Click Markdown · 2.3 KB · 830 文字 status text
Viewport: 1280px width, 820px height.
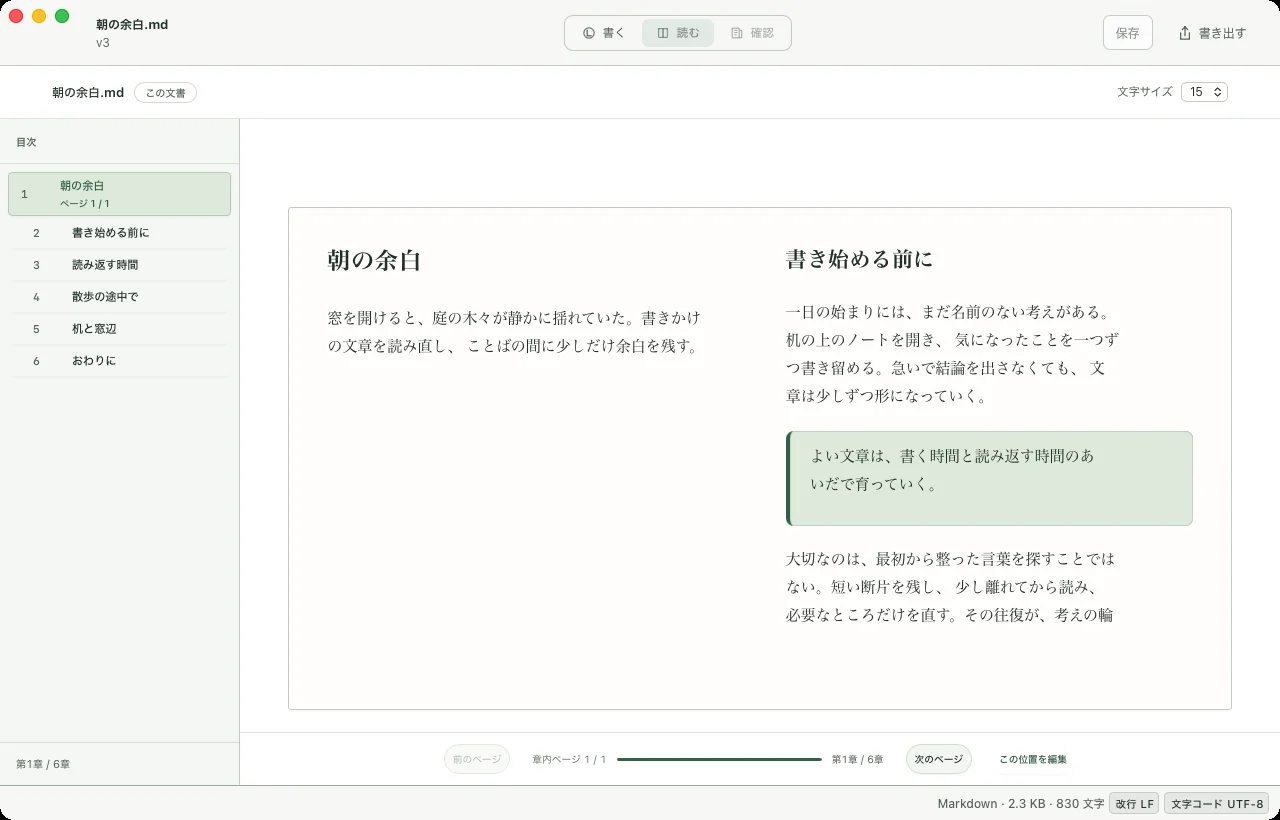pyautogui.click(x=1020, y=804)
